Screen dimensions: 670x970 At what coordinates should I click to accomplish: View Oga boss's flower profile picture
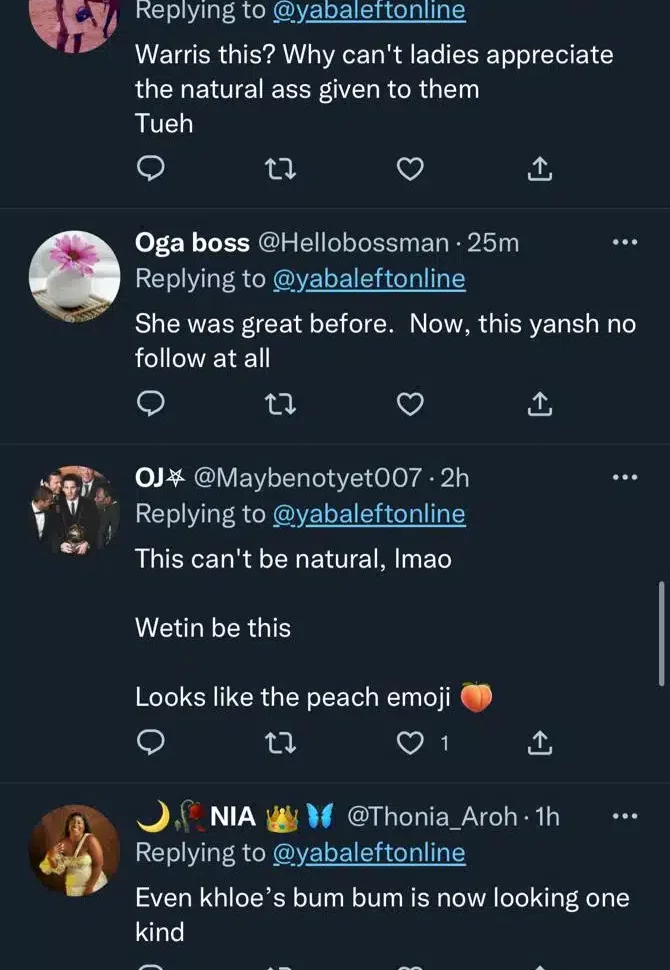74,276
